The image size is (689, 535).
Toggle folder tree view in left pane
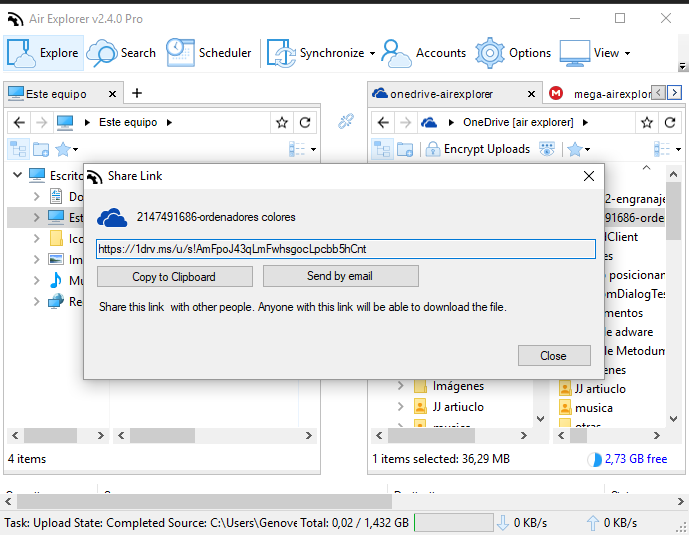coord(18,149)
